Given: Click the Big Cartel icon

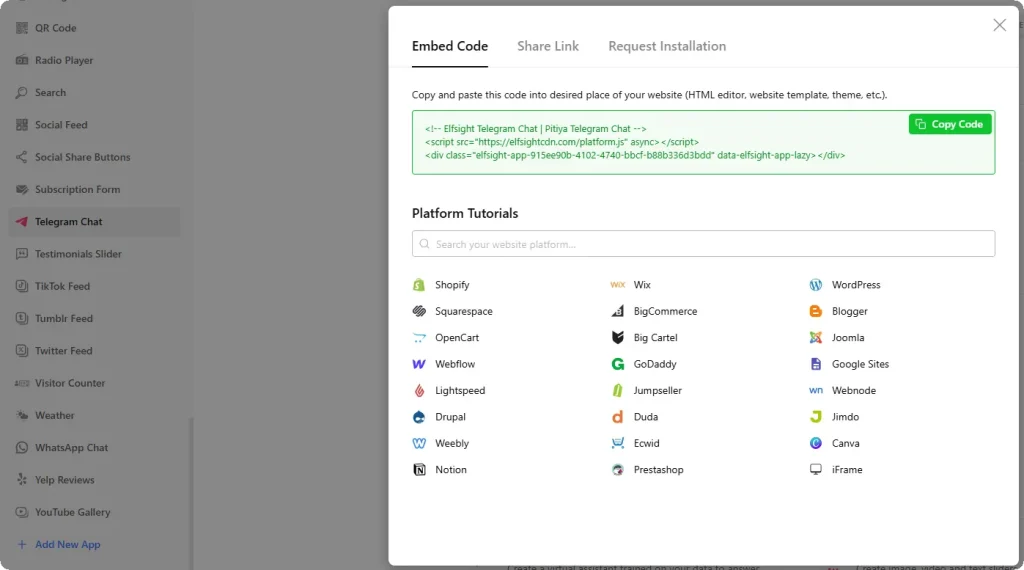Looking at the screenshot, I should pos(617,338).
